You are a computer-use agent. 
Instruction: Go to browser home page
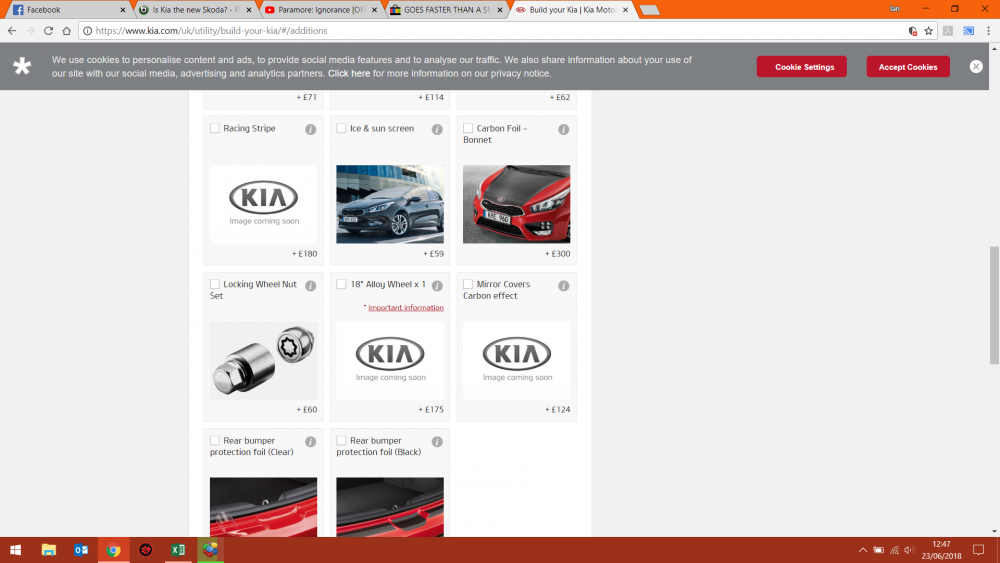pos(66,31)
